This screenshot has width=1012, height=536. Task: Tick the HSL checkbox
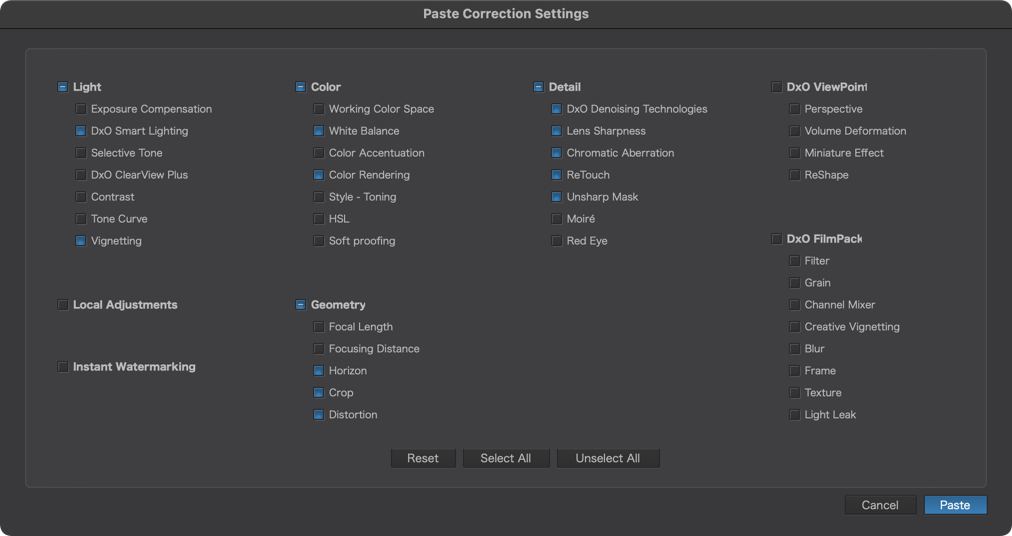point(319,219)
